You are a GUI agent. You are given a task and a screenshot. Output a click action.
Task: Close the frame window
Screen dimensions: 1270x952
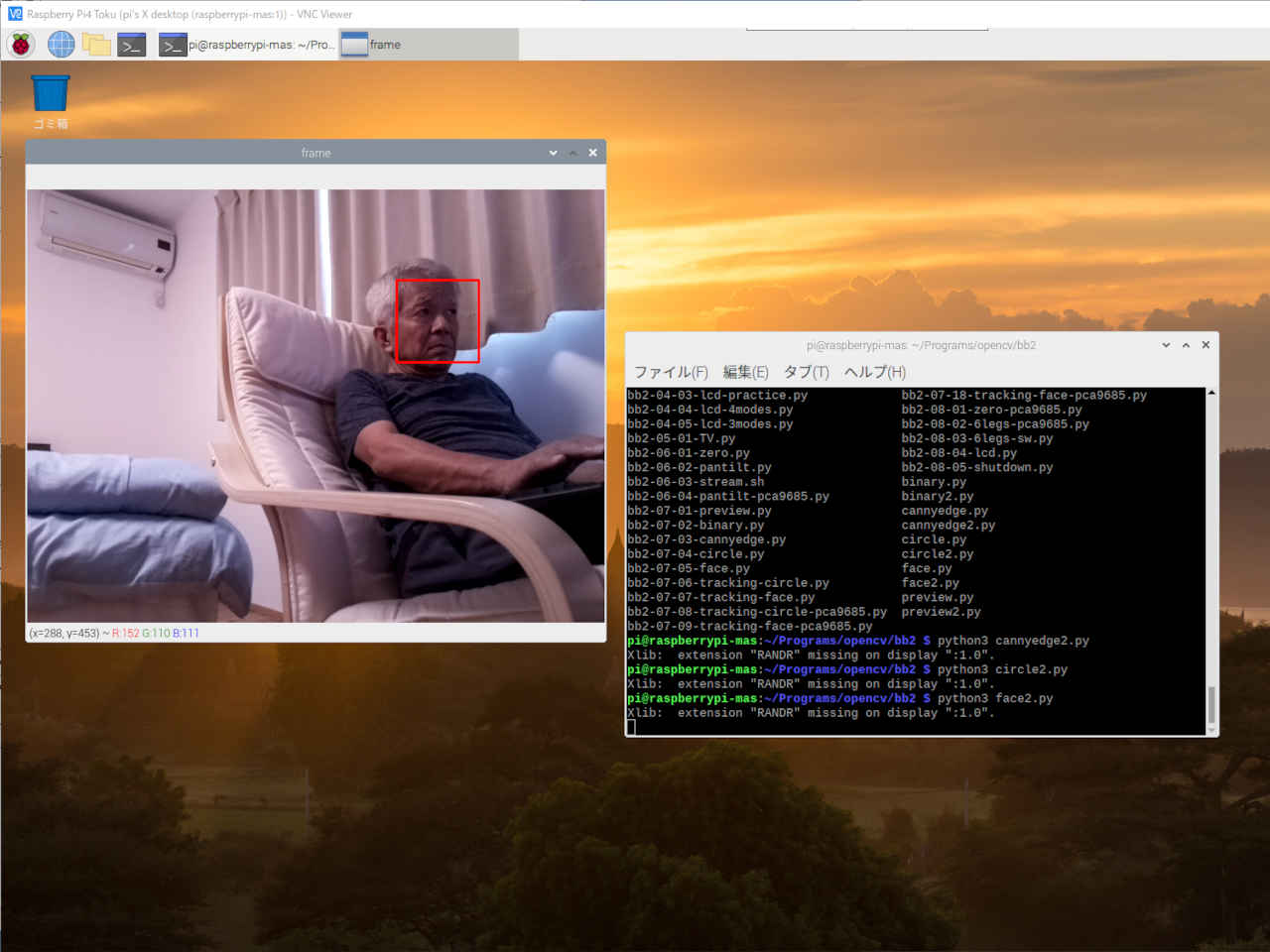point(592,153)
